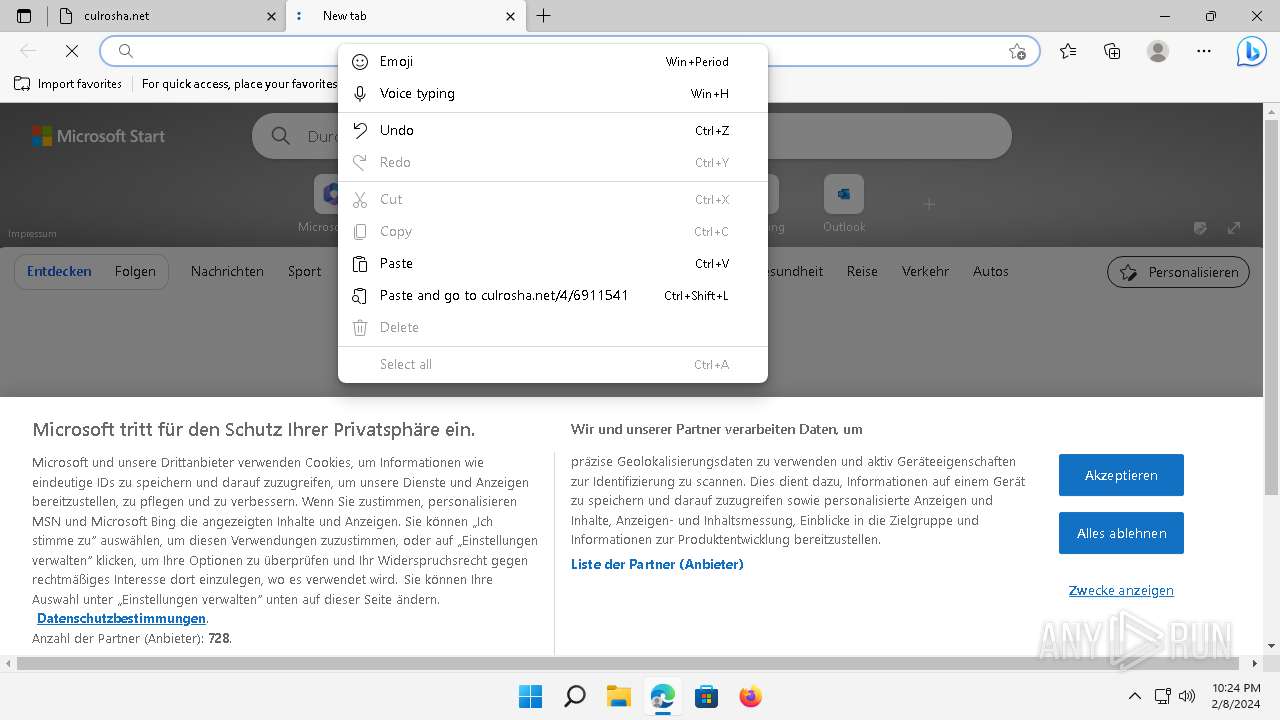Open the browser profile avatar
1280x720 pixels.
[x=1158, y=51]
